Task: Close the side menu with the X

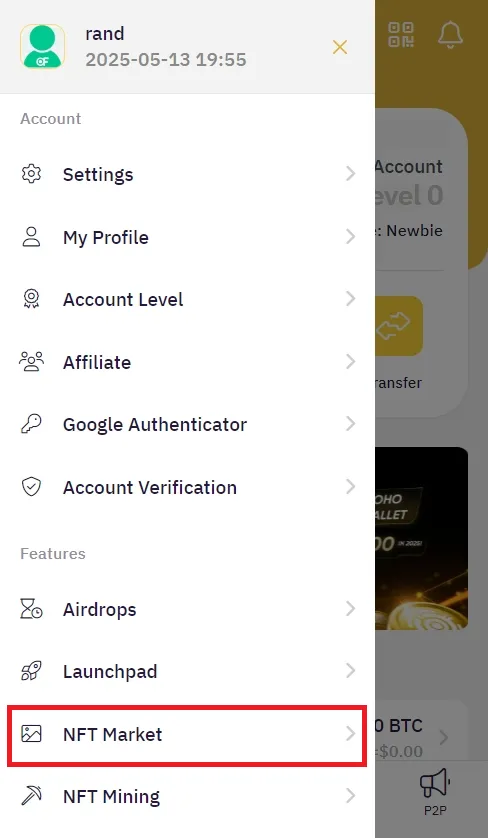Action: tap(340, 47)
